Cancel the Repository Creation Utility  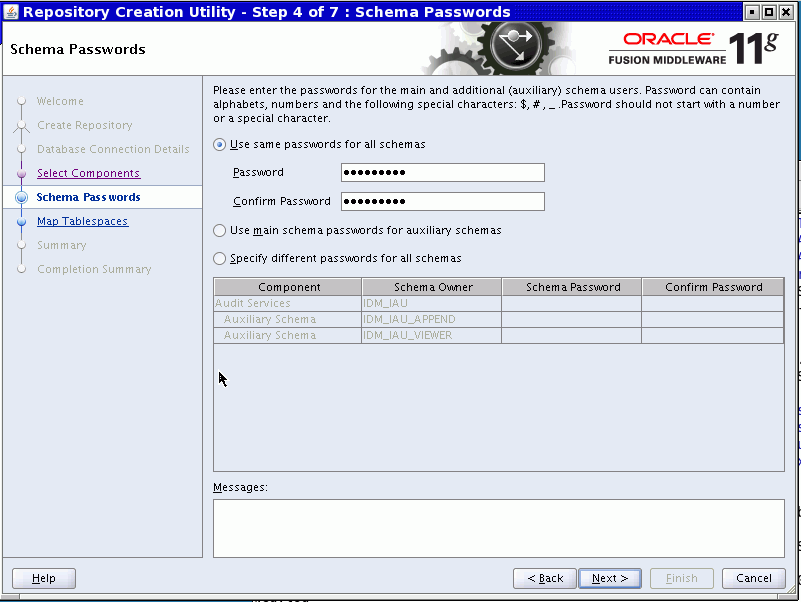point(753,578)
